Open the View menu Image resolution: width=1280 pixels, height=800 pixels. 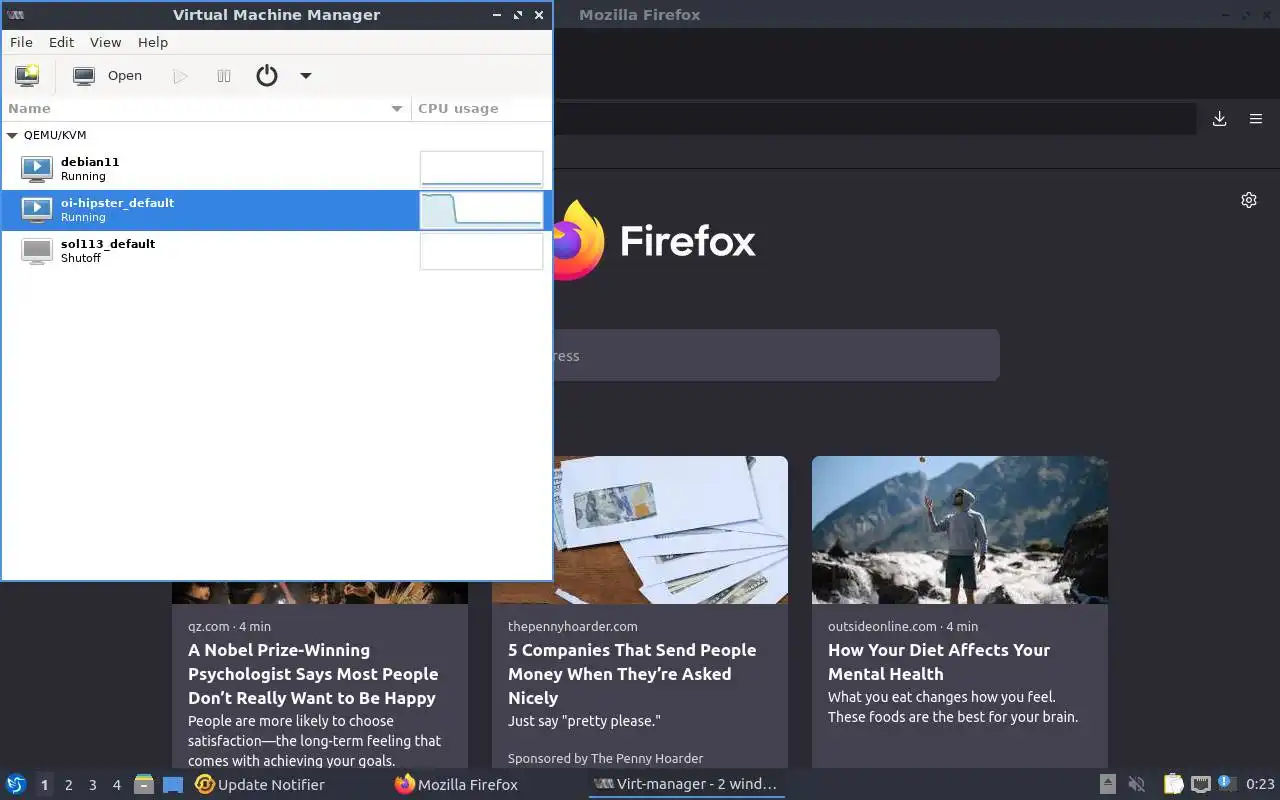[x=105, y=42]
